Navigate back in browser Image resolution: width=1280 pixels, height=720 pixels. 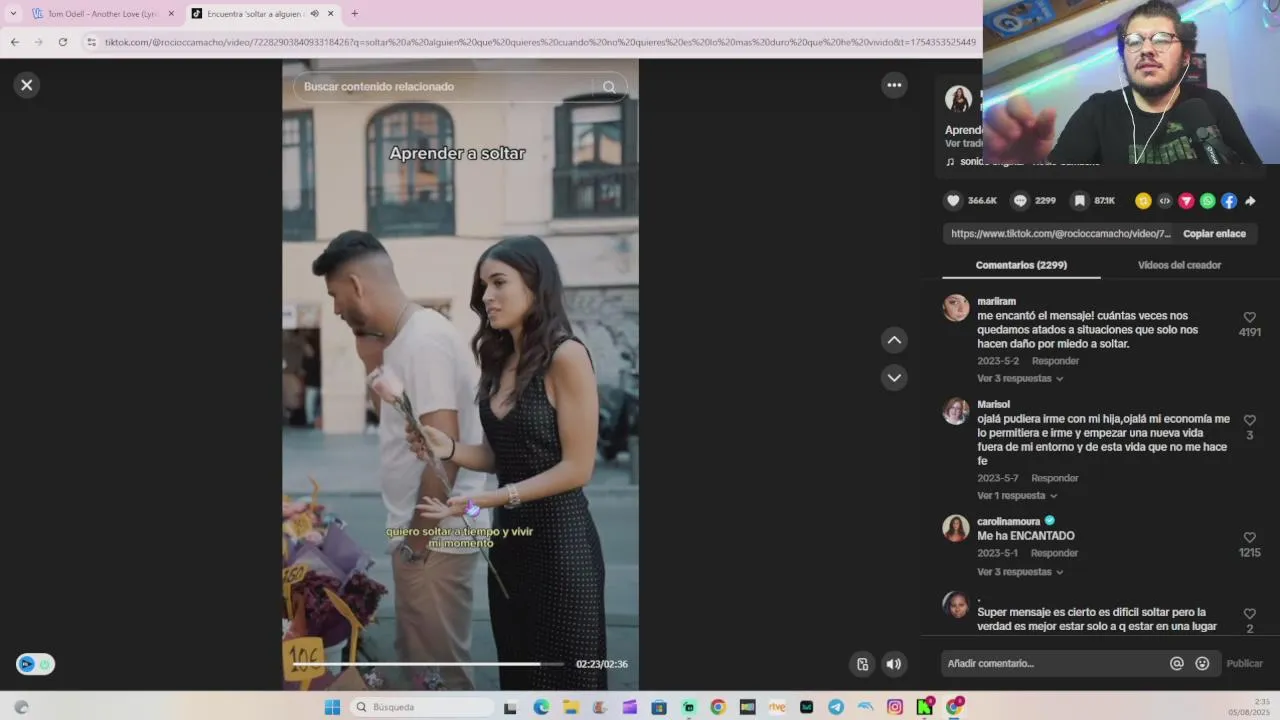pyautogui.click(x=15, y=42)
